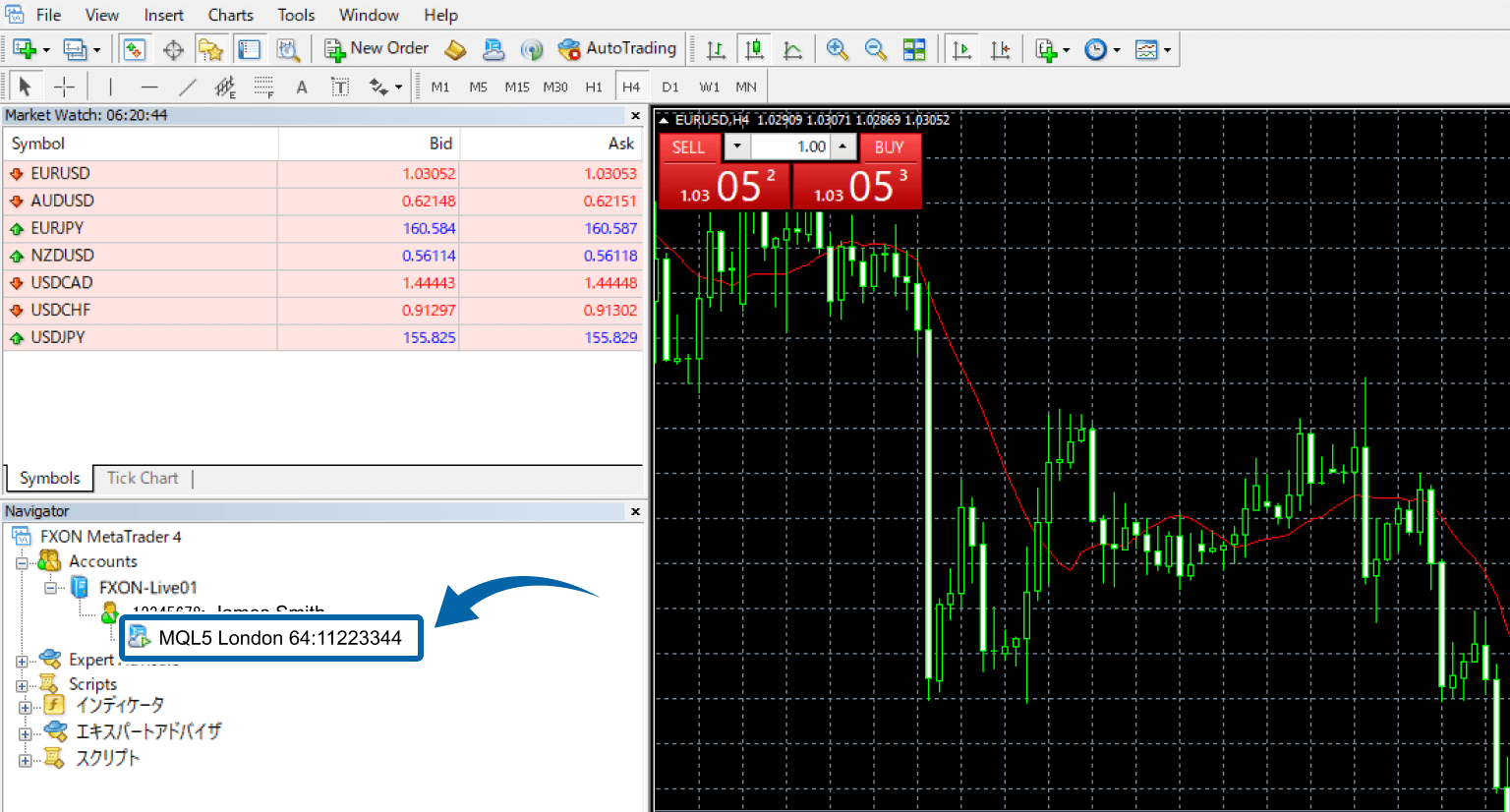
Task: Toggle chart Auto Scroll
Action: point(962,49)
